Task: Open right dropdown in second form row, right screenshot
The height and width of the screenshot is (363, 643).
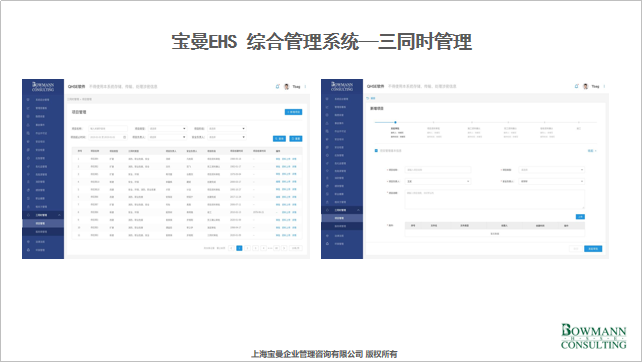Action: pos(552,181)
